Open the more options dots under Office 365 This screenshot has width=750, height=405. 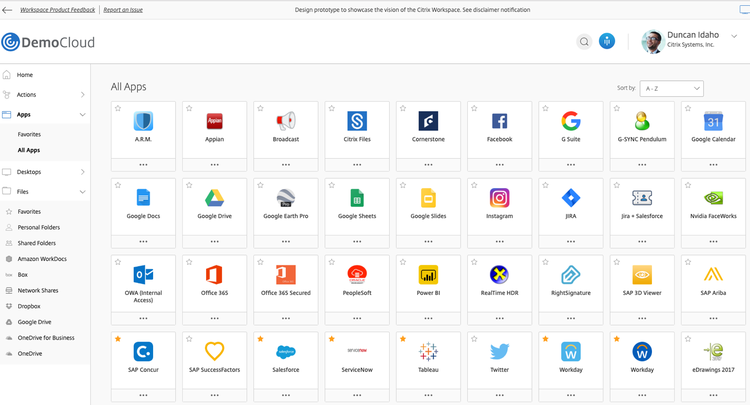click(x=214, y=318)
